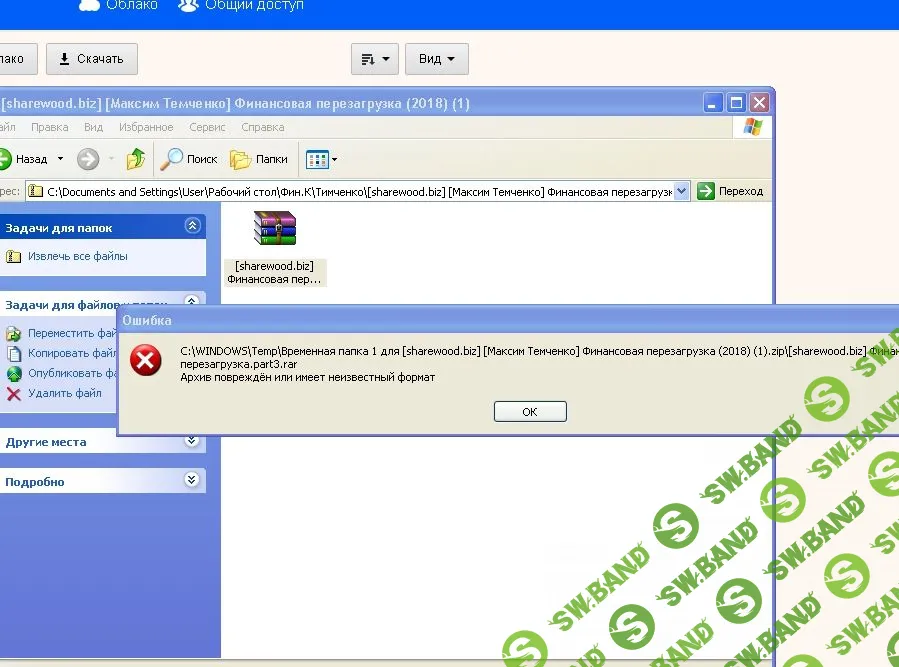Open the views mode dropdown in toolbar

click(x=321, y=159)
